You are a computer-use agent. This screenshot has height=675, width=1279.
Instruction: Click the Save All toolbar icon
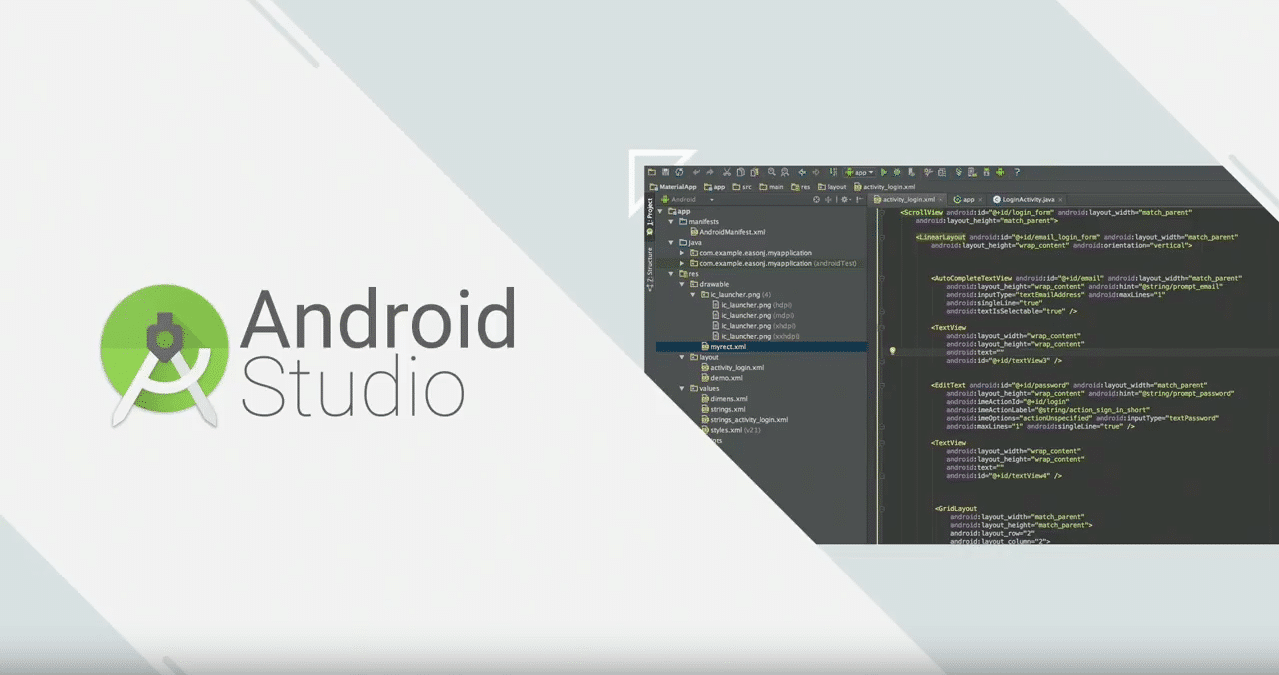(x=665, y=172)
